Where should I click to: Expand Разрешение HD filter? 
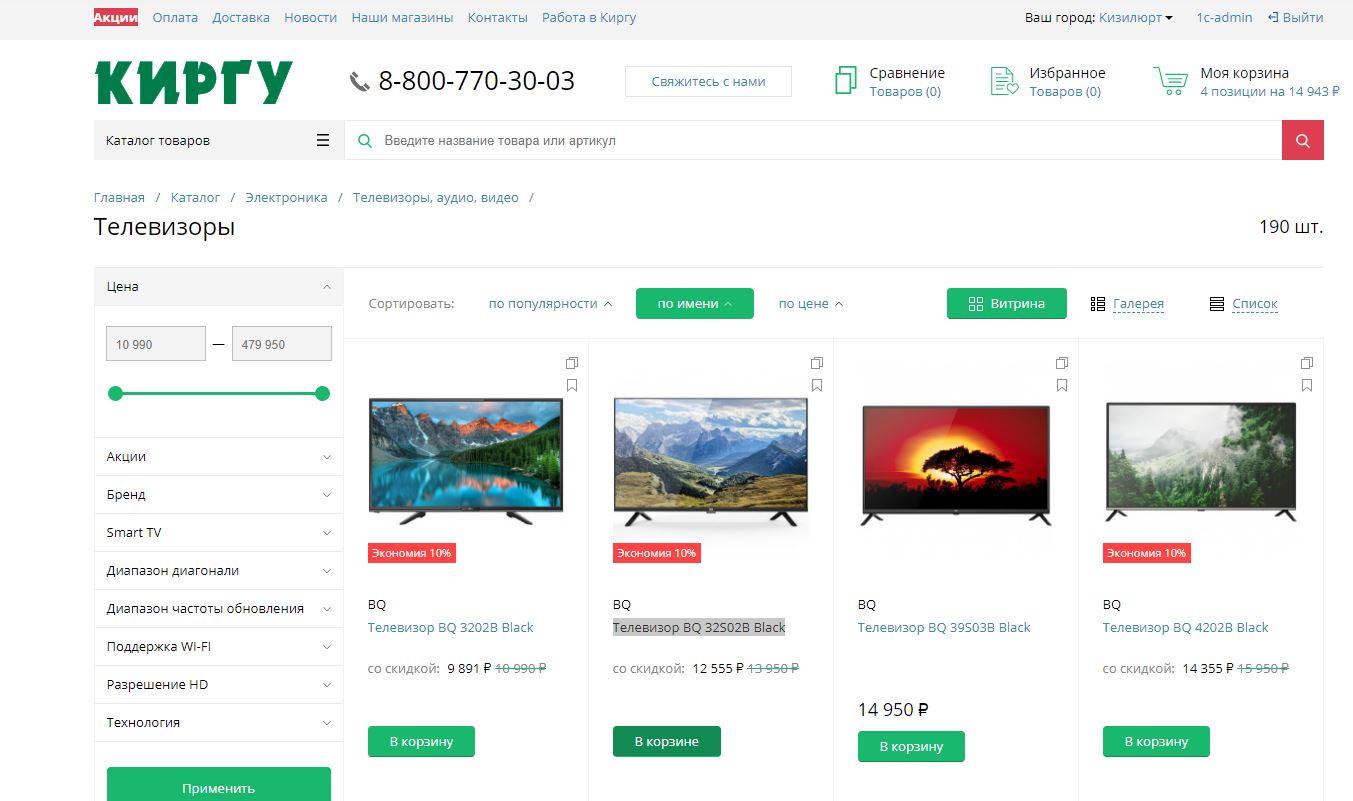coord(219,684)
